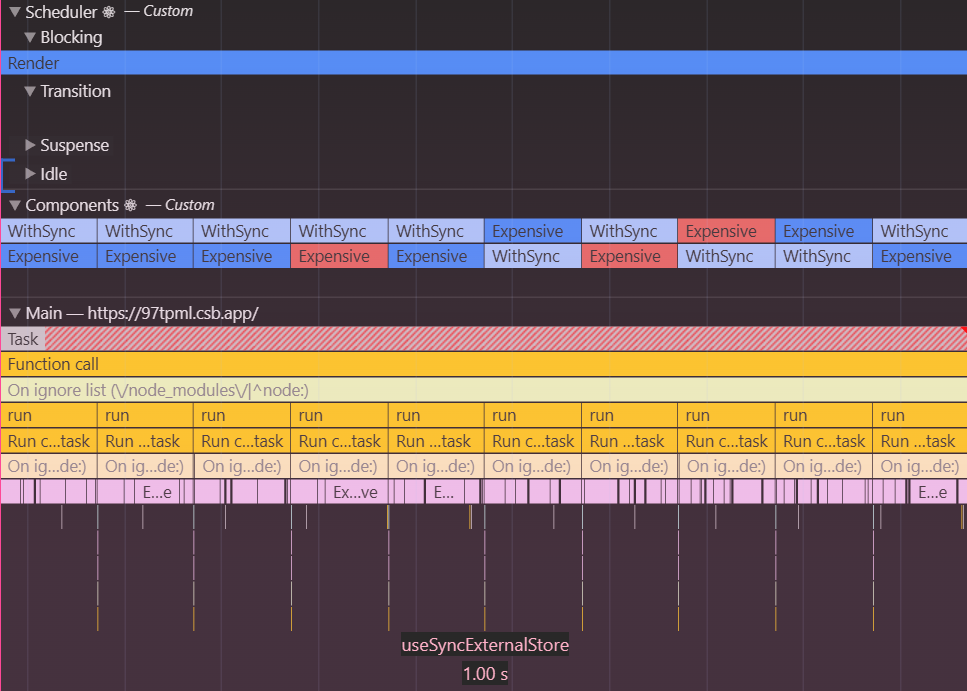Expand the Idle lane
Viewport: 967px width, 691px height.
pyautogui.click(x=30, y=174)
